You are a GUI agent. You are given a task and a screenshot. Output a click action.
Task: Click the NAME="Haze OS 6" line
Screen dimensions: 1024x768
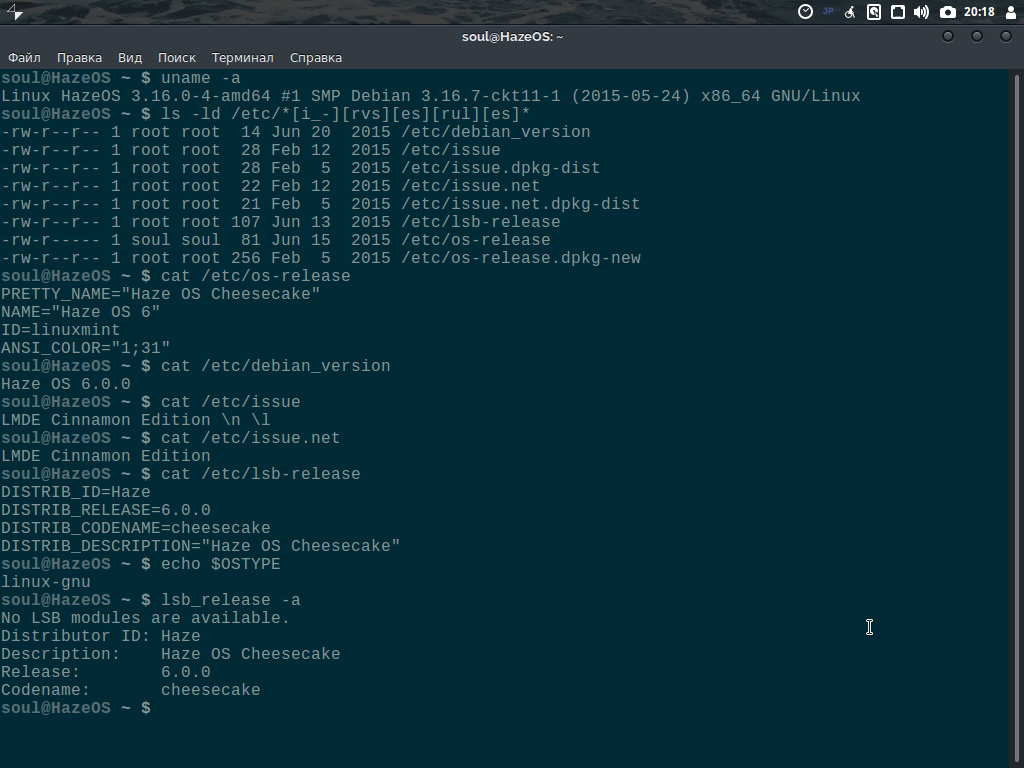coord(80,312)
